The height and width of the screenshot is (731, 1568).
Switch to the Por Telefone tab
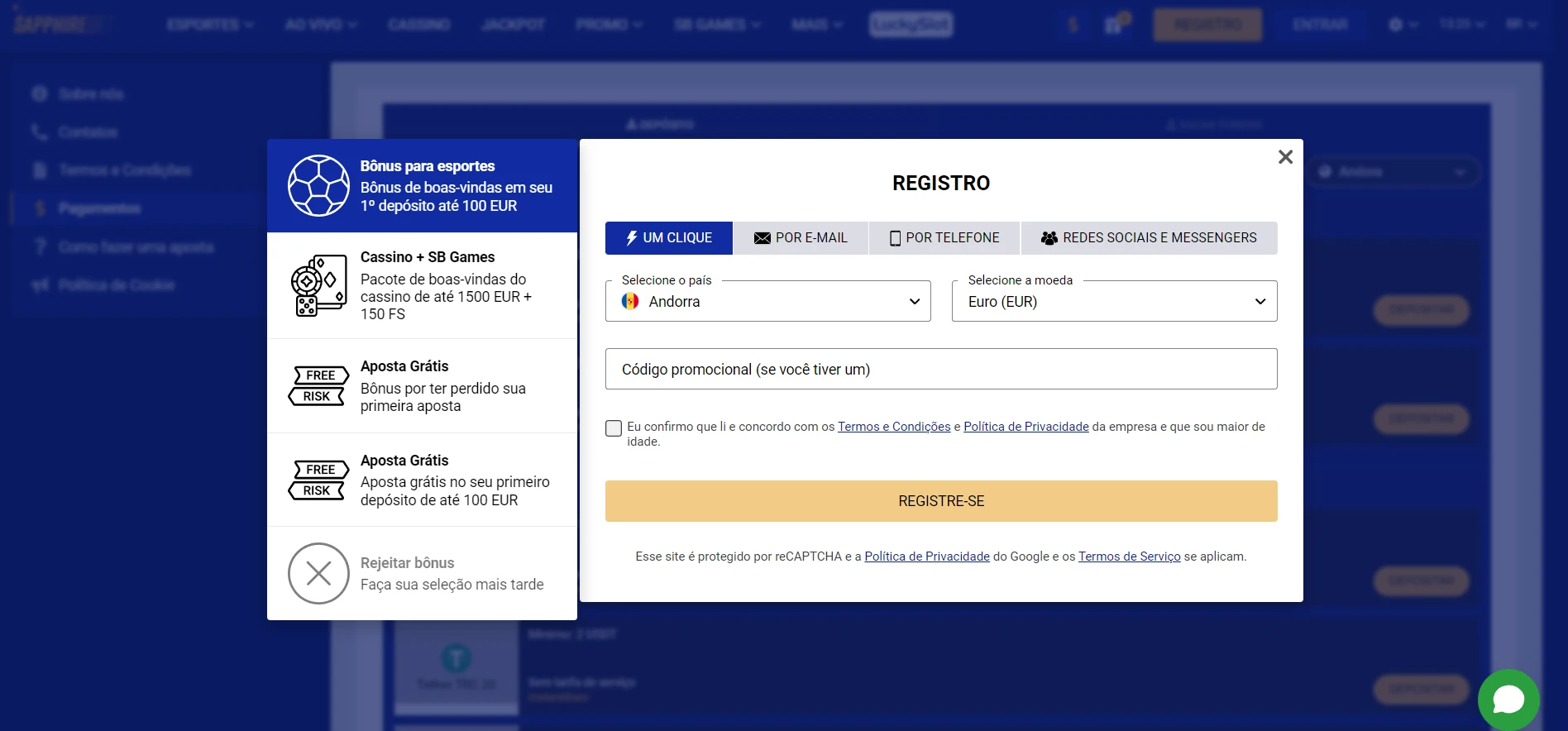[944, 238]
